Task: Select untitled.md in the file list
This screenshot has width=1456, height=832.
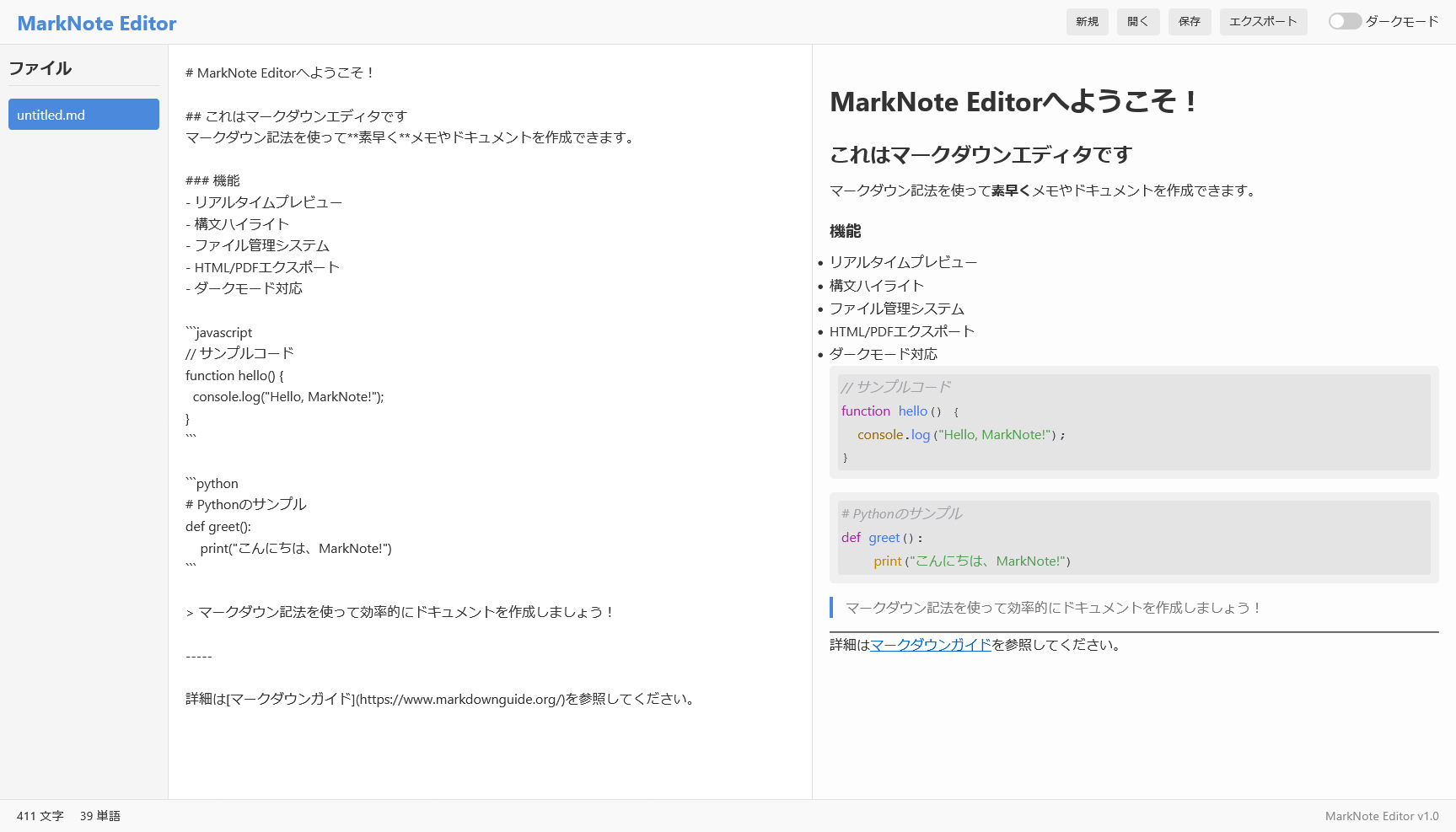Action: click(x=83, y=115)
